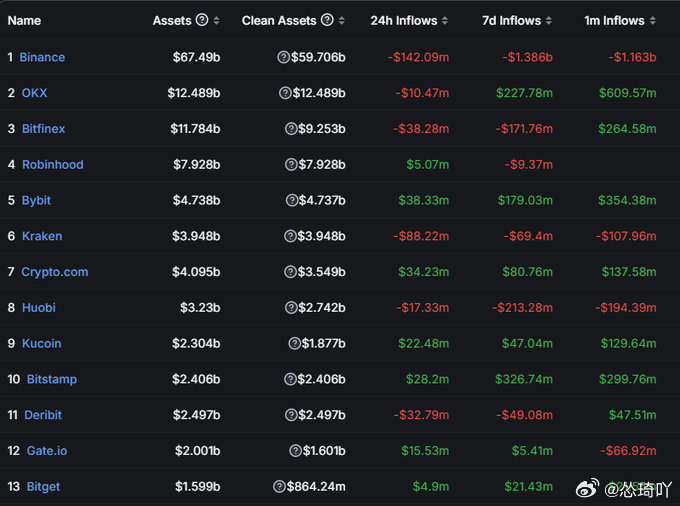Open the Bitstamp exchange link
The width and height of the screenshot is (680, 506).
(52, 379)
